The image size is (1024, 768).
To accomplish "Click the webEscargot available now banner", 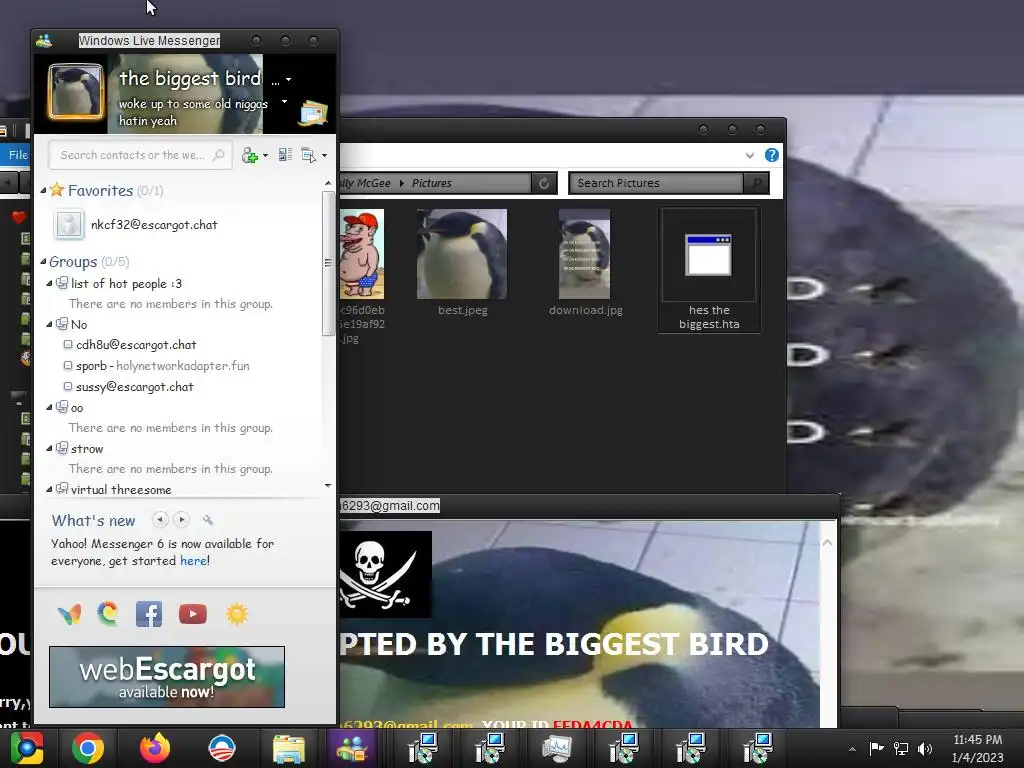I will [x=167, y=677].
